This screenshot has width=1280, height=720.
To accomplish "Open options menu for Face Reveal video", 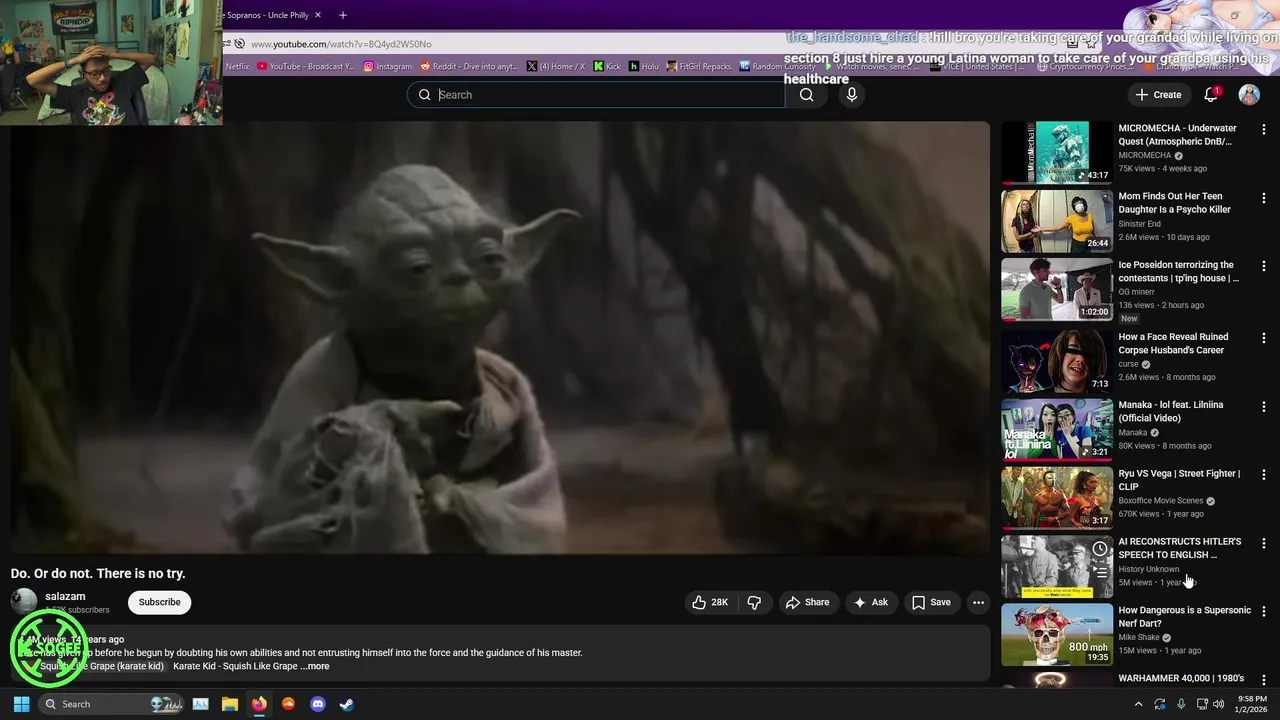I will 1264,338.
